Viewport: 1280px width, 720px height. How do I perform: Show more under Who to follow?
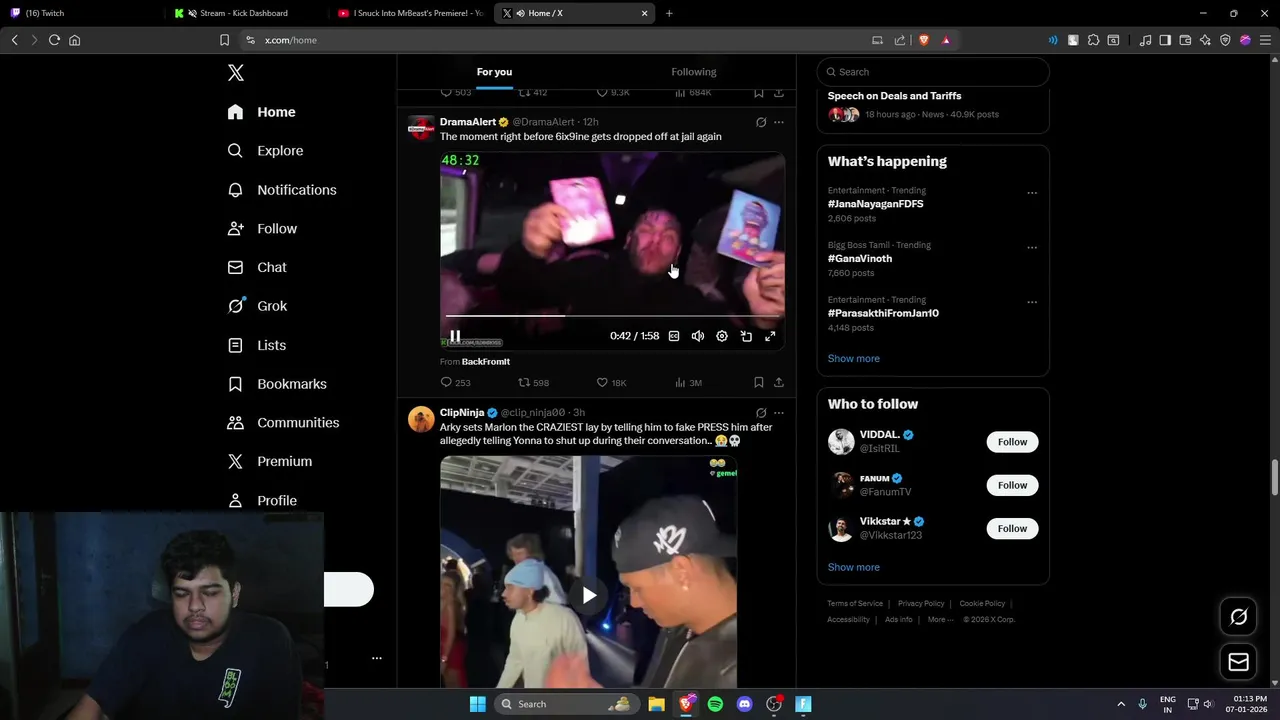click(x=854, y=567)
